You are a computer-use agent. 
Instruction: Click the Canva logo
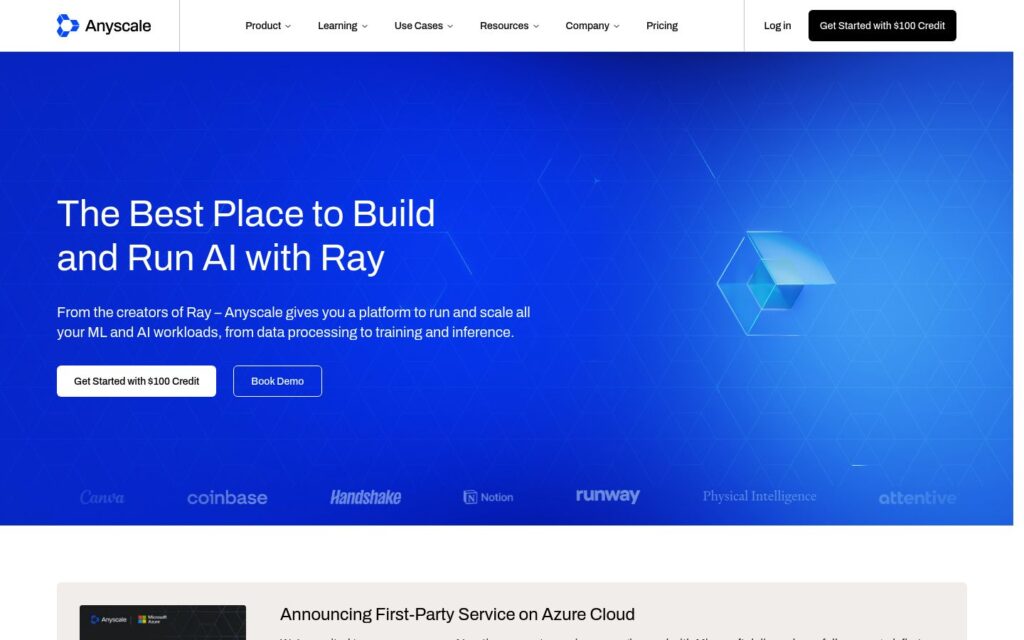[102, 498]
